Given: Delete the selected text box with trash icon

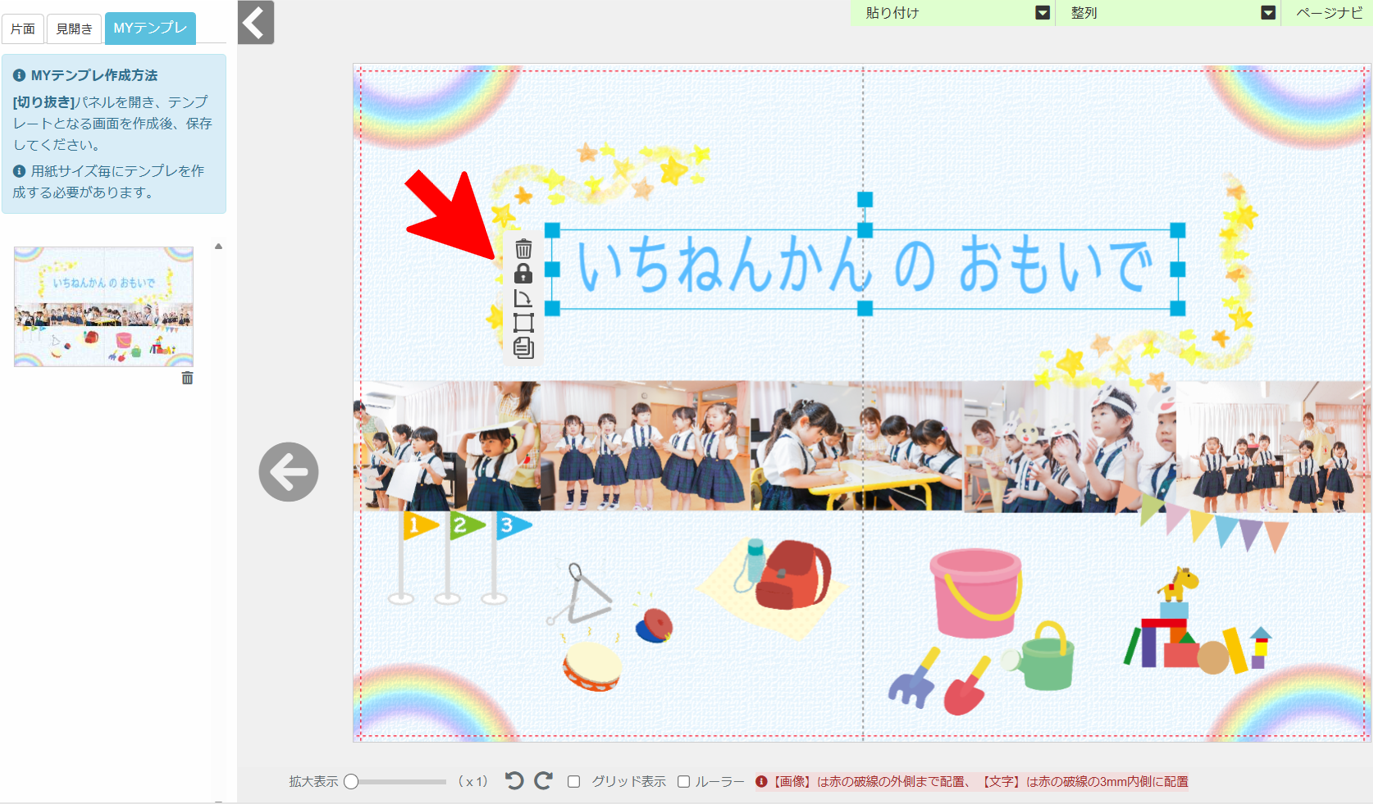Looking at the screenshot, I should [x=523, y=248].
